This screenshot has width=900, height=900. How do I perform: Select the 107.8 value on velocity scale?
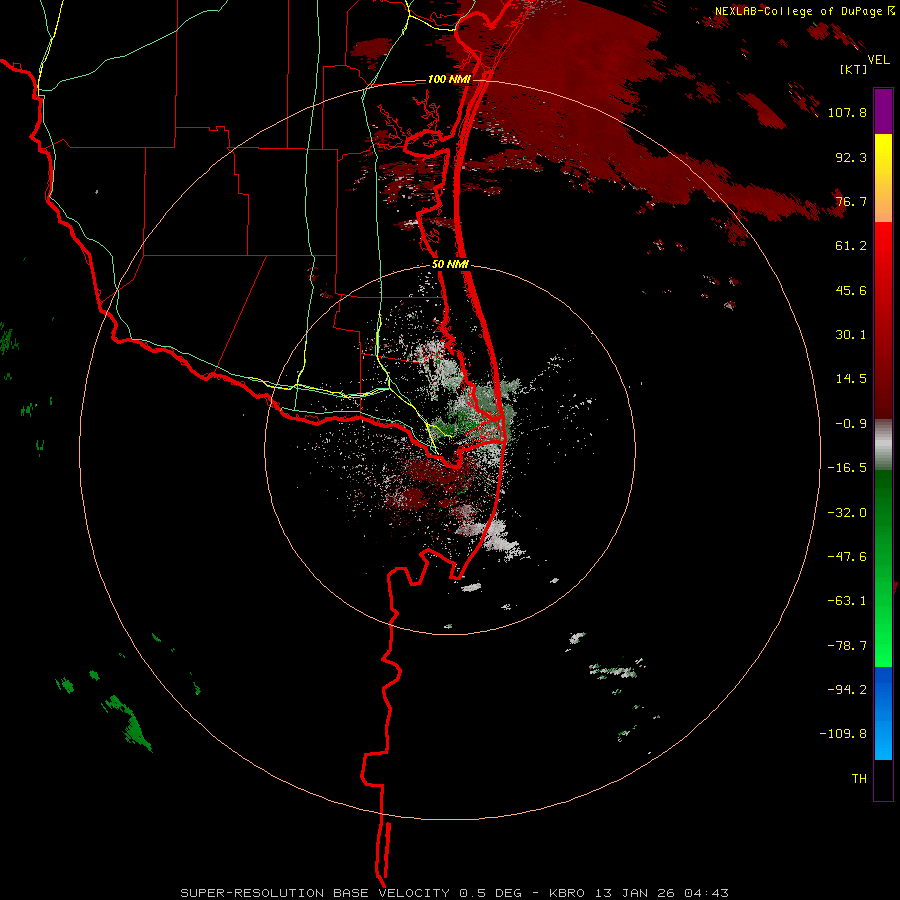pos(847,112)
